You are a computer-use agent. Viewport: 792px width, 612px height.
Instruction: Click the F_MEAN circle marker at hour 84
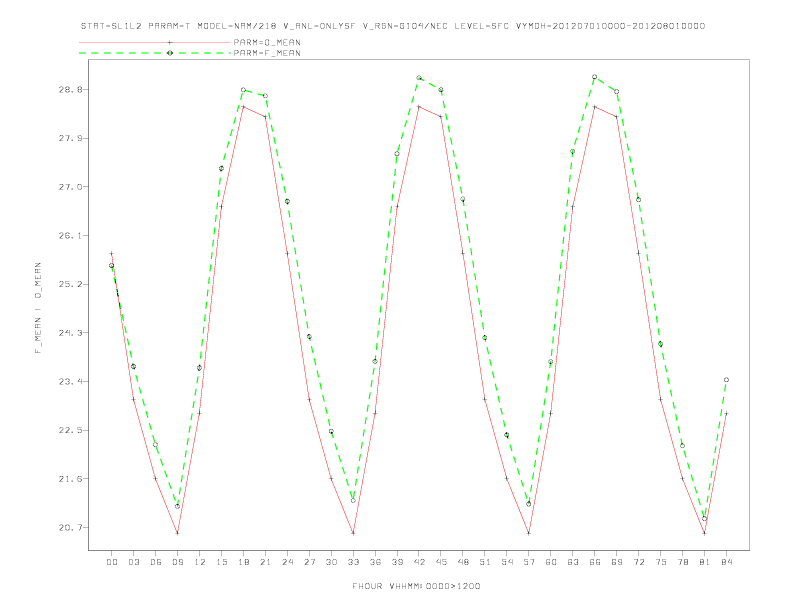click(726, 380)
